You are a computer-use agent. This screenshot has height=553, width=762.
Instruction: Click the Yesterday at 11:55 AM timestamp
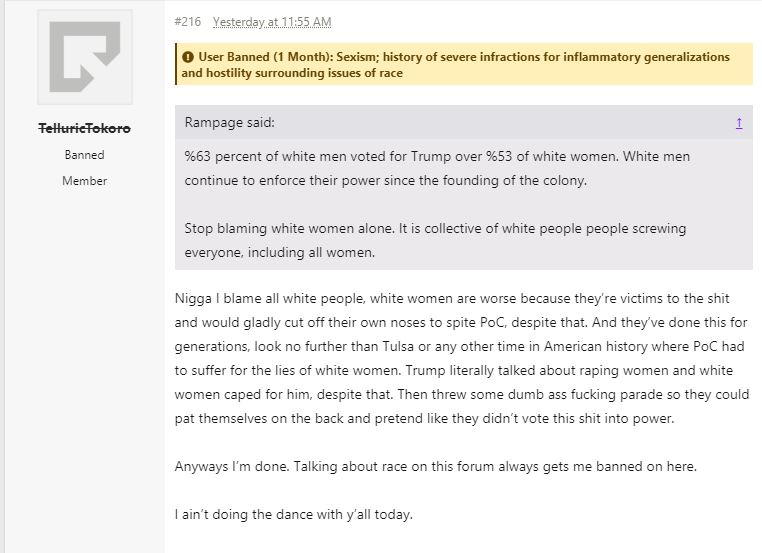pyautogui.click(x=272, y=22)
